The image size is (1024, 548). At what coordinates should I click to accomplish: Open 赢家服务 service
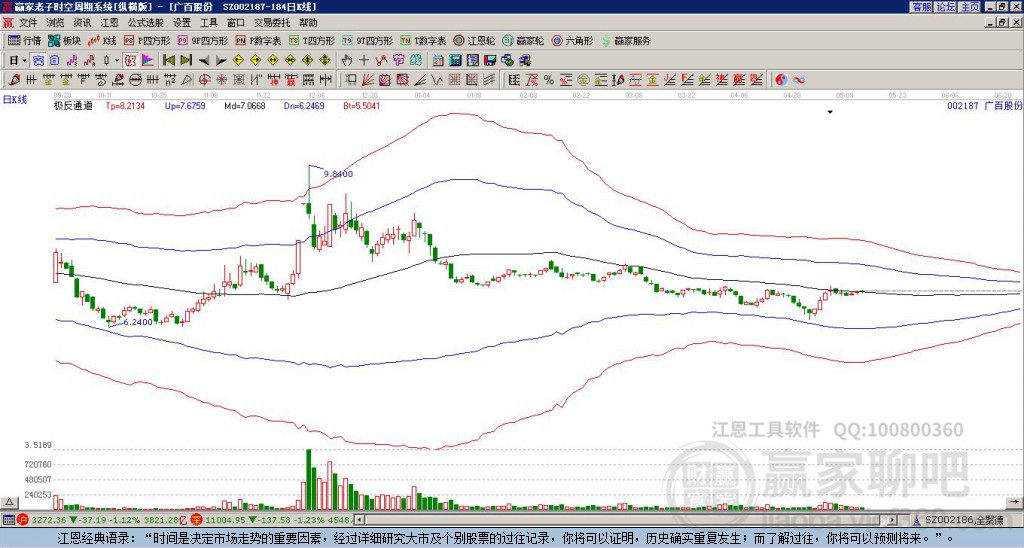coord(626,40)
